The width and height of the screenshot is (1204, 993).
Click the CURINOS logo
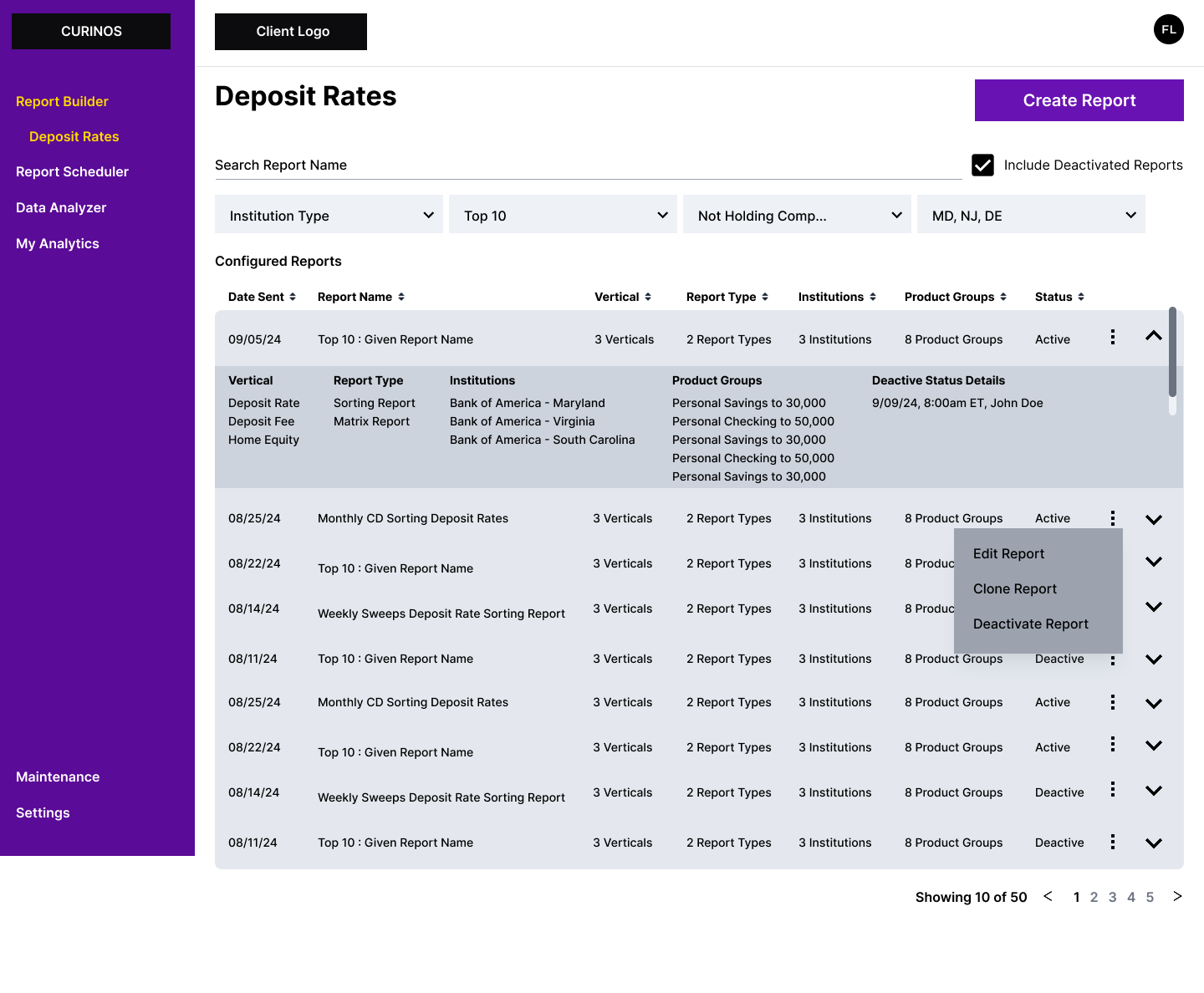[91, 31]
